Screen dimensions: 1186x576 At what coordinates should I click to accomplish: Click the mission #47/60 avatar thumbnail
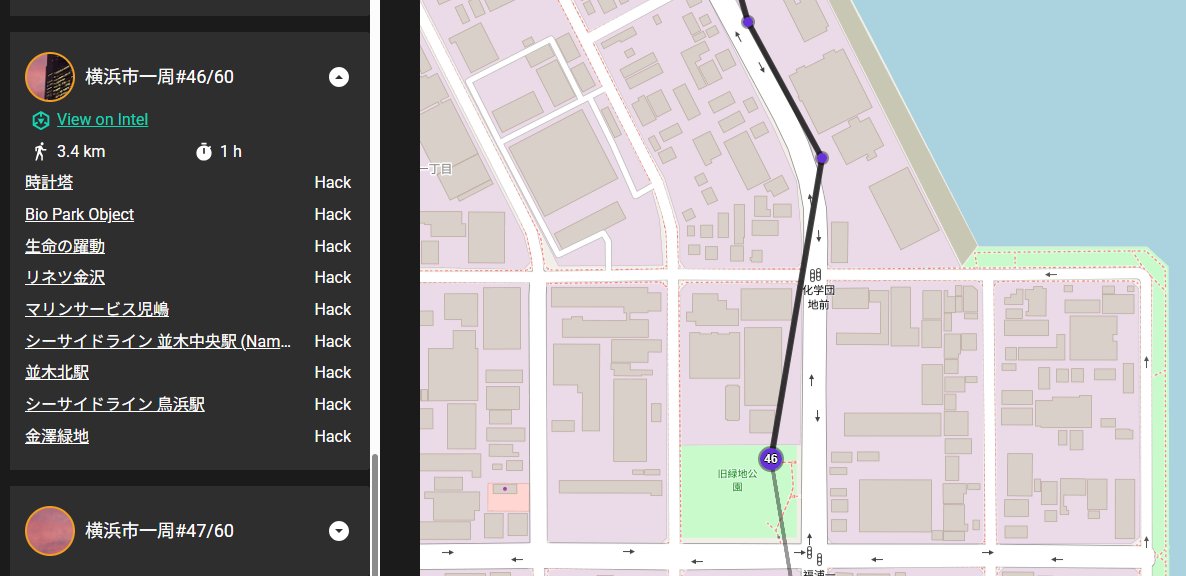coord(50,531)
